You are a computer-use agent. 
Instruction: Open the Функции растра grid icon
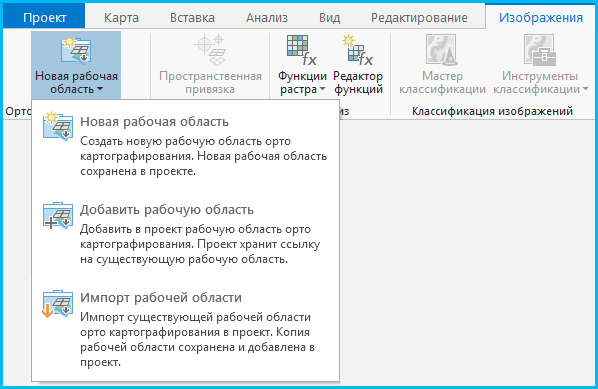302,50
